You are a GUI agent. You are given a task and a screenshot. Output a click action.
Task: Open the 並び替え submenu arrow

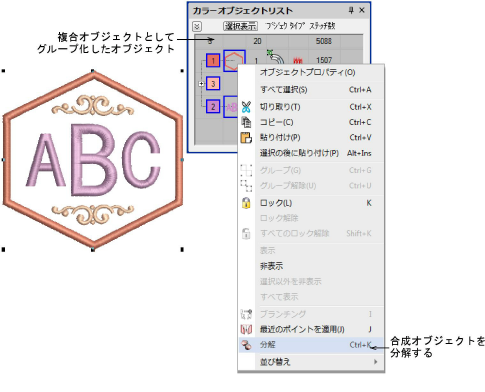(x=376, y=362)
